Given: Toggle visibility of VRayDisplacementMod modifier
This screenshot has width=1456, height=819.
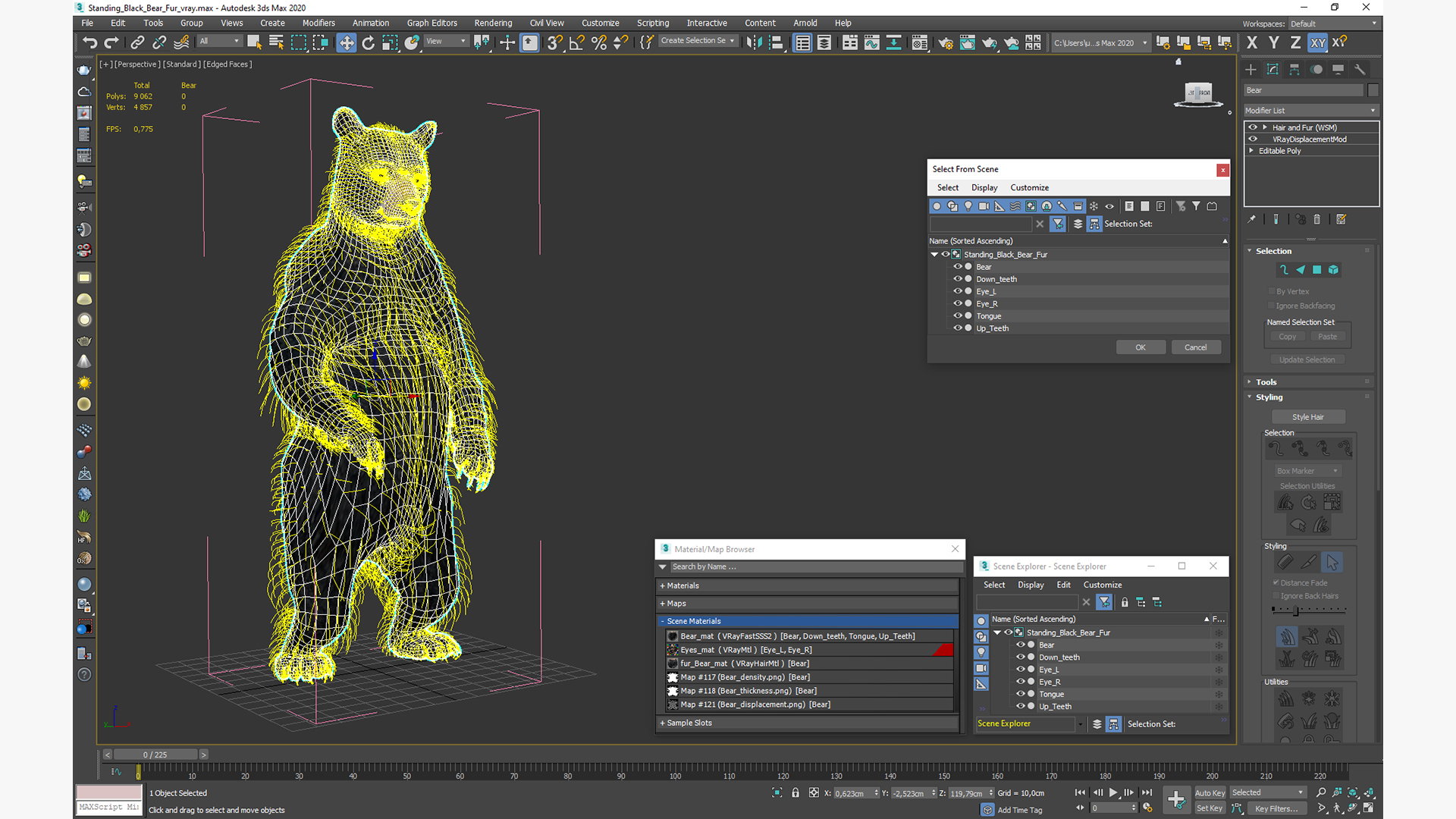Looking at the screenshot, I should 1253,139.
